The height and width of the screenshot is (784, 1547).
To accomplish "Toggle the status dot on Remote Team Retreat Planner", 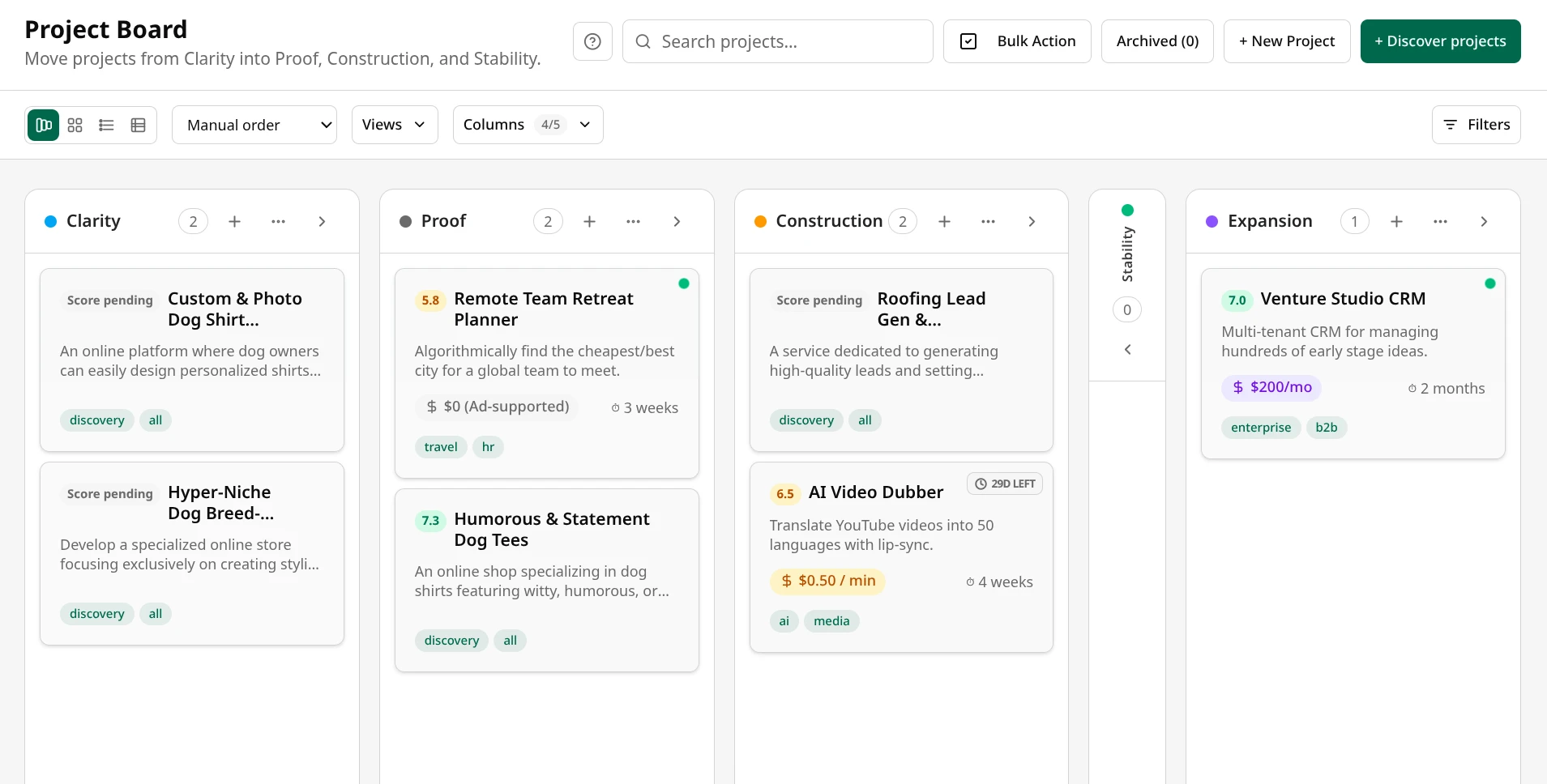I will point(683,283).
